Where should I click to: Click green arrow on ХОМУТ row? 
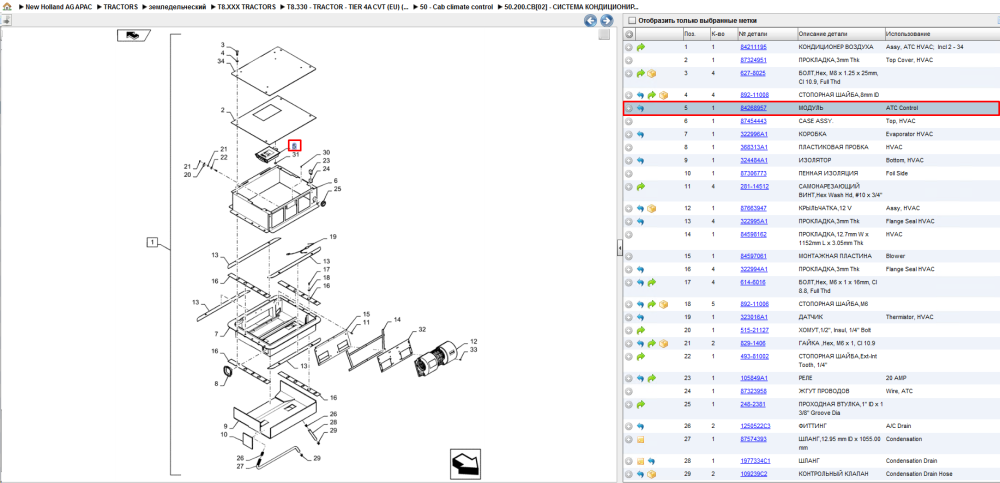641,331
